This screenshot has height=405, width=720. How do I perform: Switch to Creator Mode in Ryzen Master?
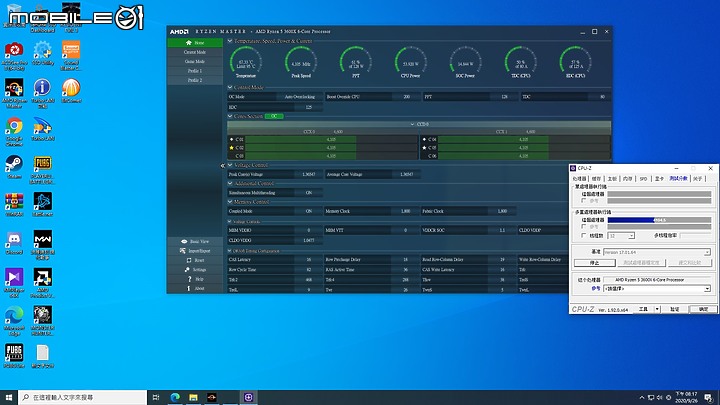pos(195,52)
